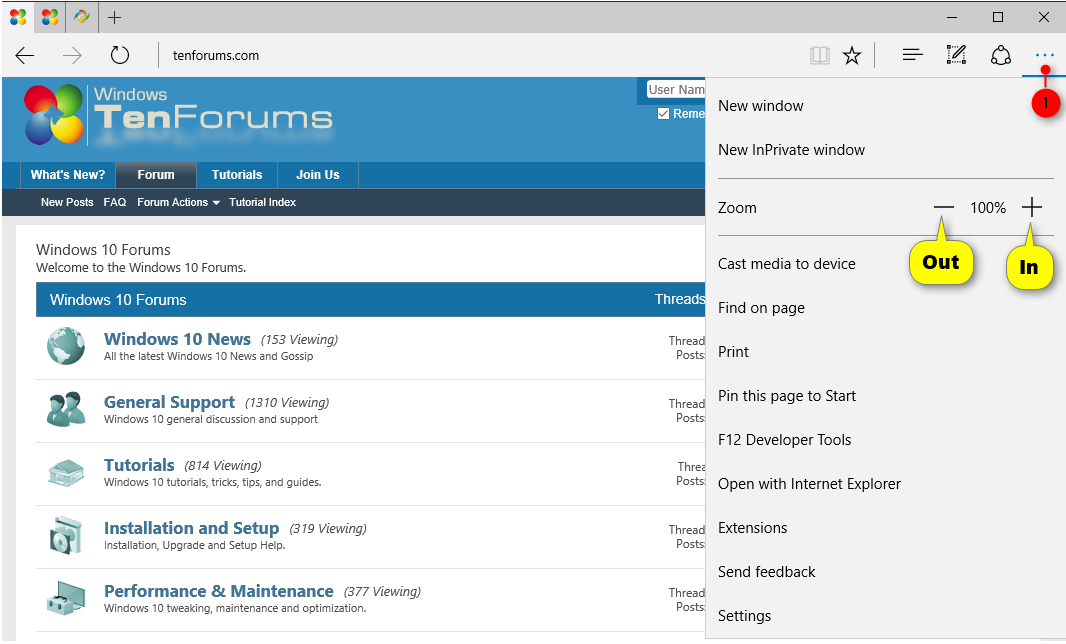Open the What's New? nav tab
The height and width of the screenshot is (644, 1066).
click(68, 175)
